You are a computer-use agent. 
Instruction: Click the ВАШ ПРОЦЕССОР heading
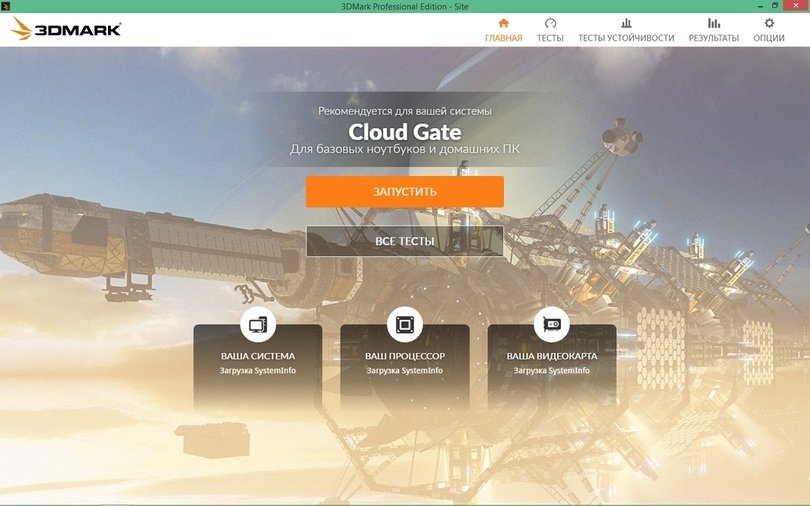click(404, 356)
